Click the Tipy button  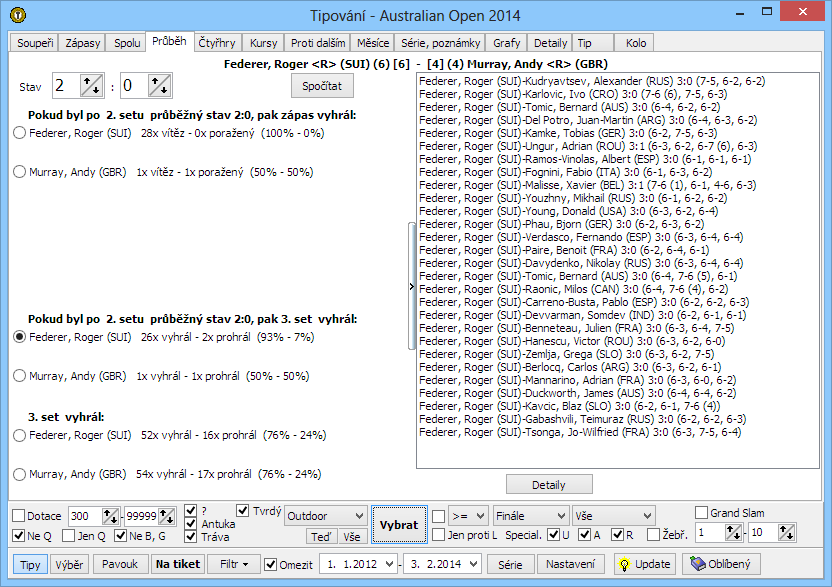click(30, 564)
